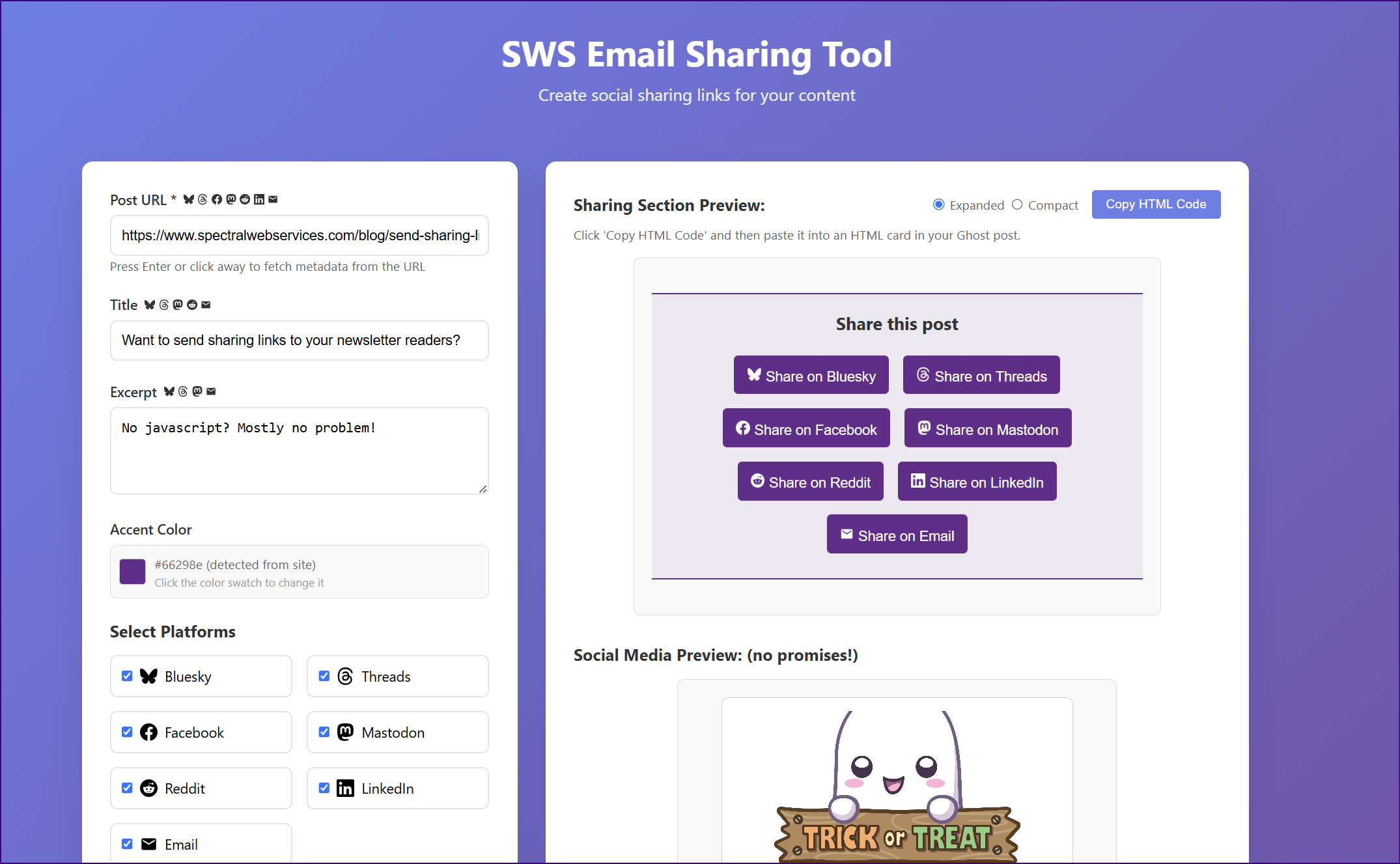Click the Share on Bluesky button
The image size is (1400, 864).
click(x=811, y=375)
